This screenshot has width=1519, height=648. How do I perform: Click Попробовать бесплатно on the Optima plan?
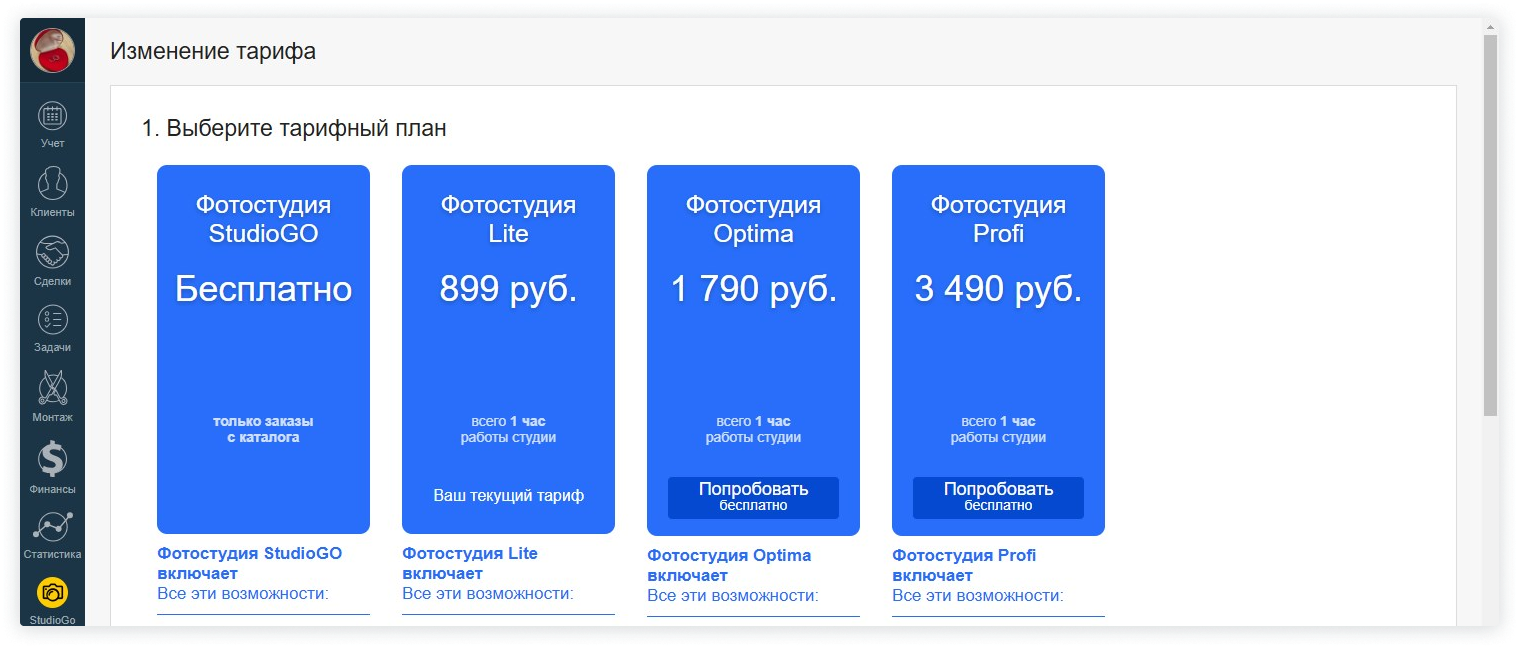(753, 497)
